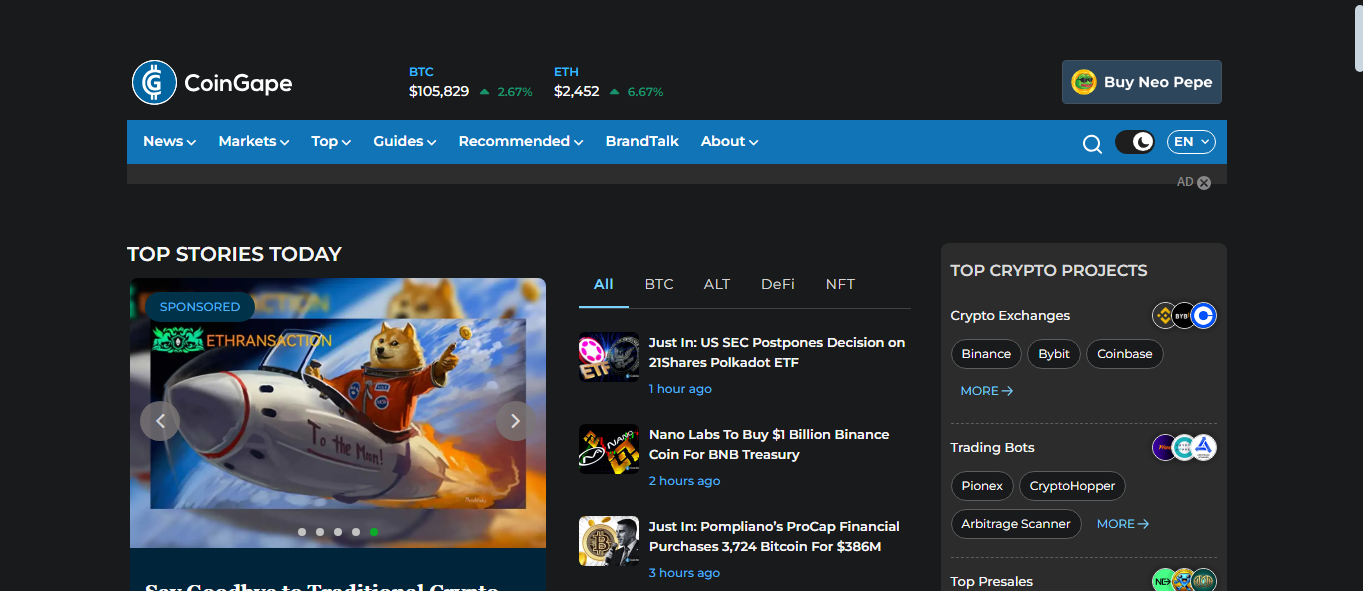Expand the Top menu
Screen dimensions: 1363x591
click(331, 142)
